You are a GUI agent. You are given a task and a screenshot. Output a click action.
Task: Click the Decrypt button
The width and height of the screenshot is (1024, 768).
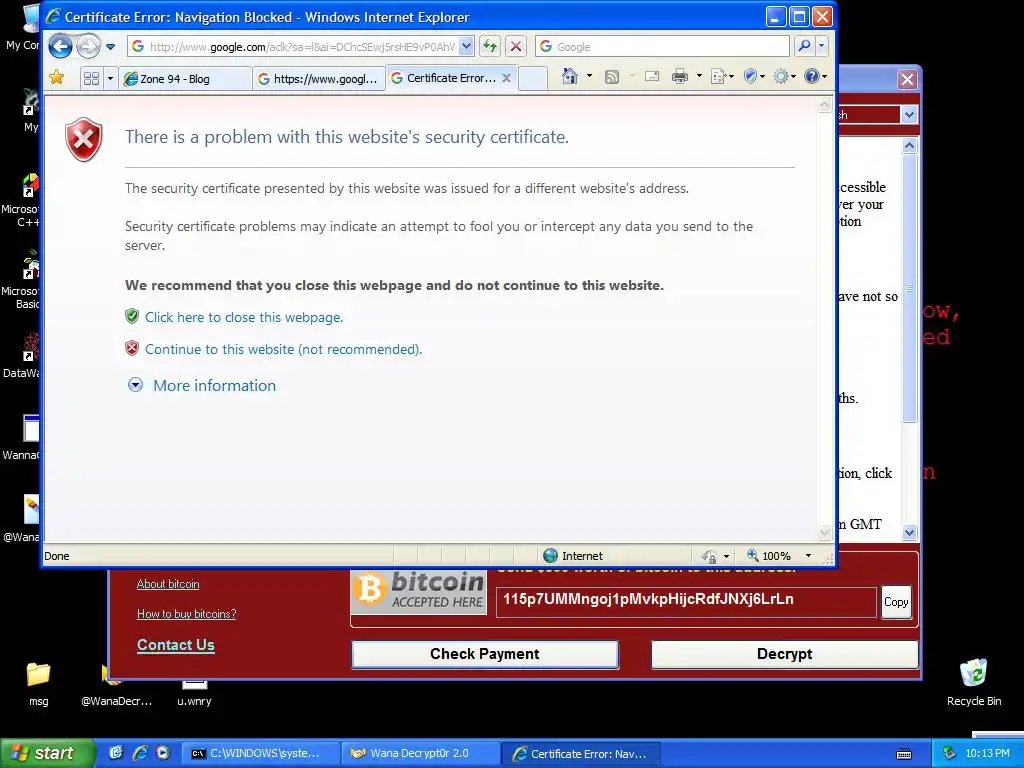pyautogui.click(x=784, y=654)
